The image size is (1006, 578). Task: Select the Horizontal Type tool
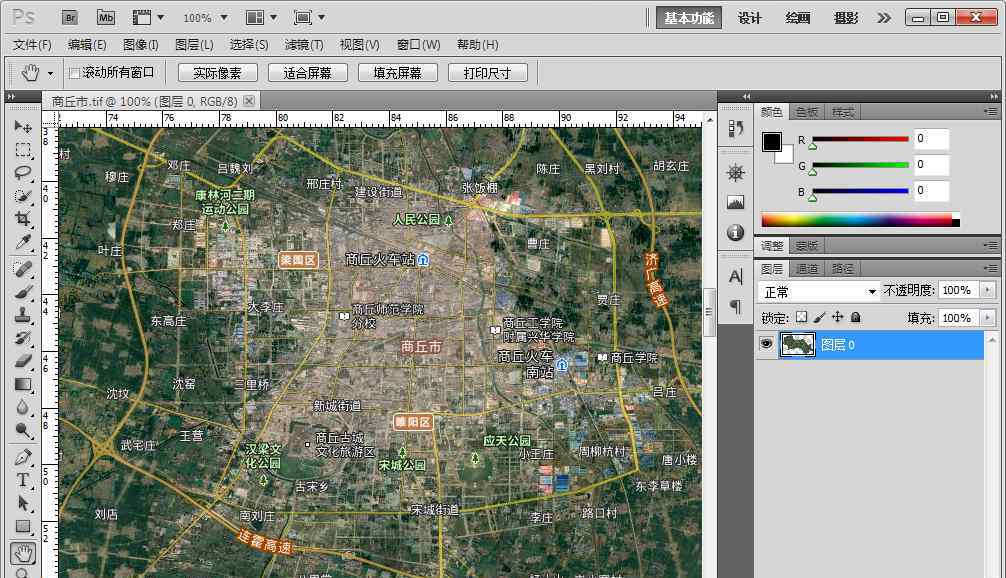point(22,480)
